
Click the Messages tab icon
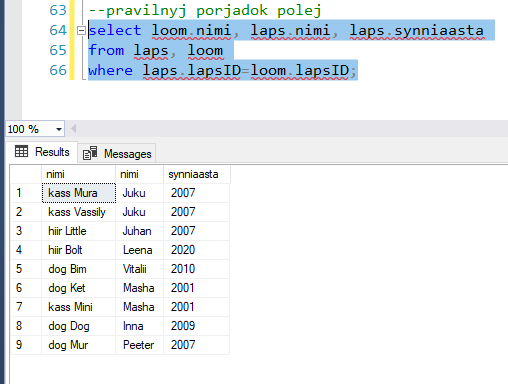90,153
